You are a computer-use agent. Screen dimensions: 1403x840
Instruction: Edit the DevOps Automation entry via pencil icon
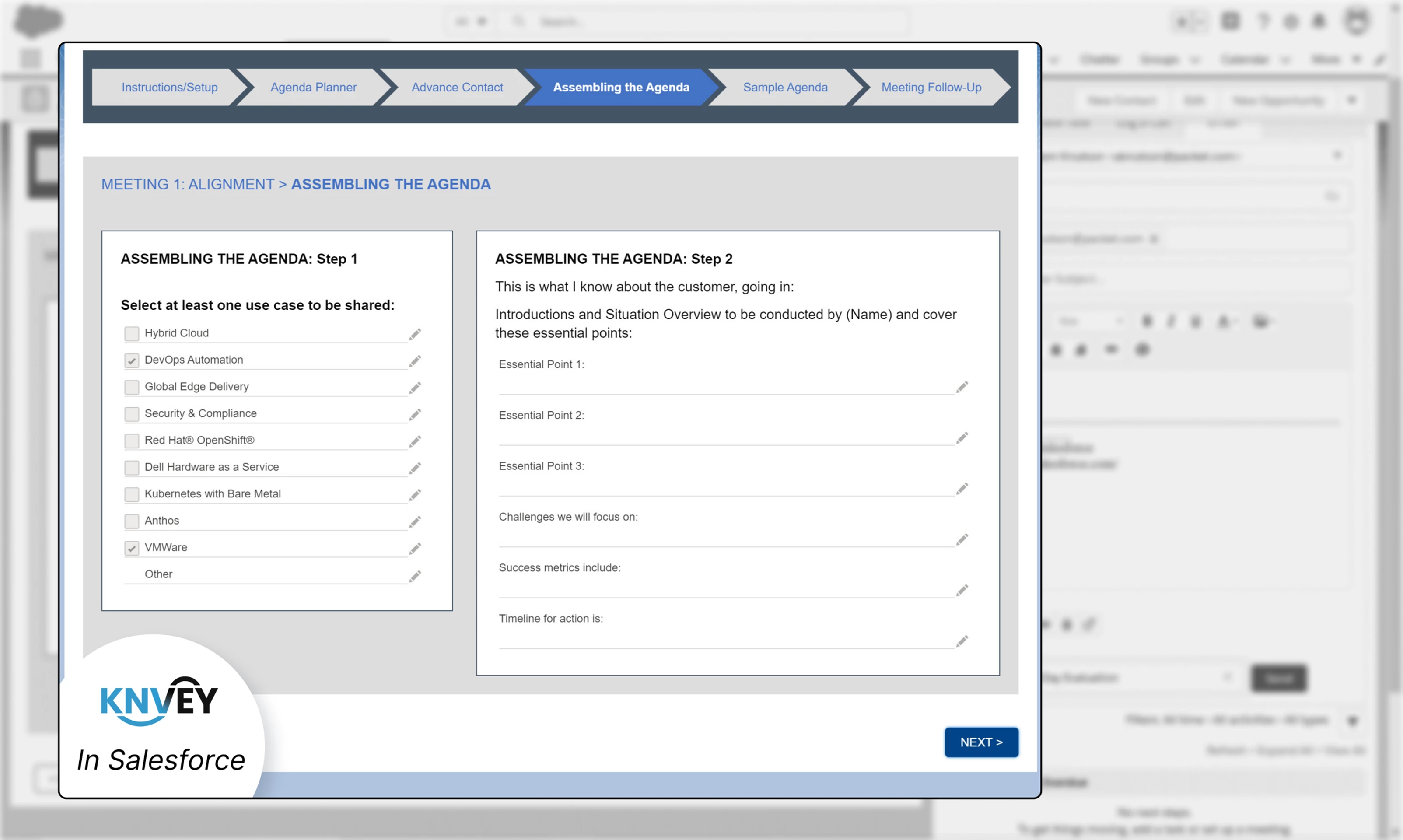[415, 360]
